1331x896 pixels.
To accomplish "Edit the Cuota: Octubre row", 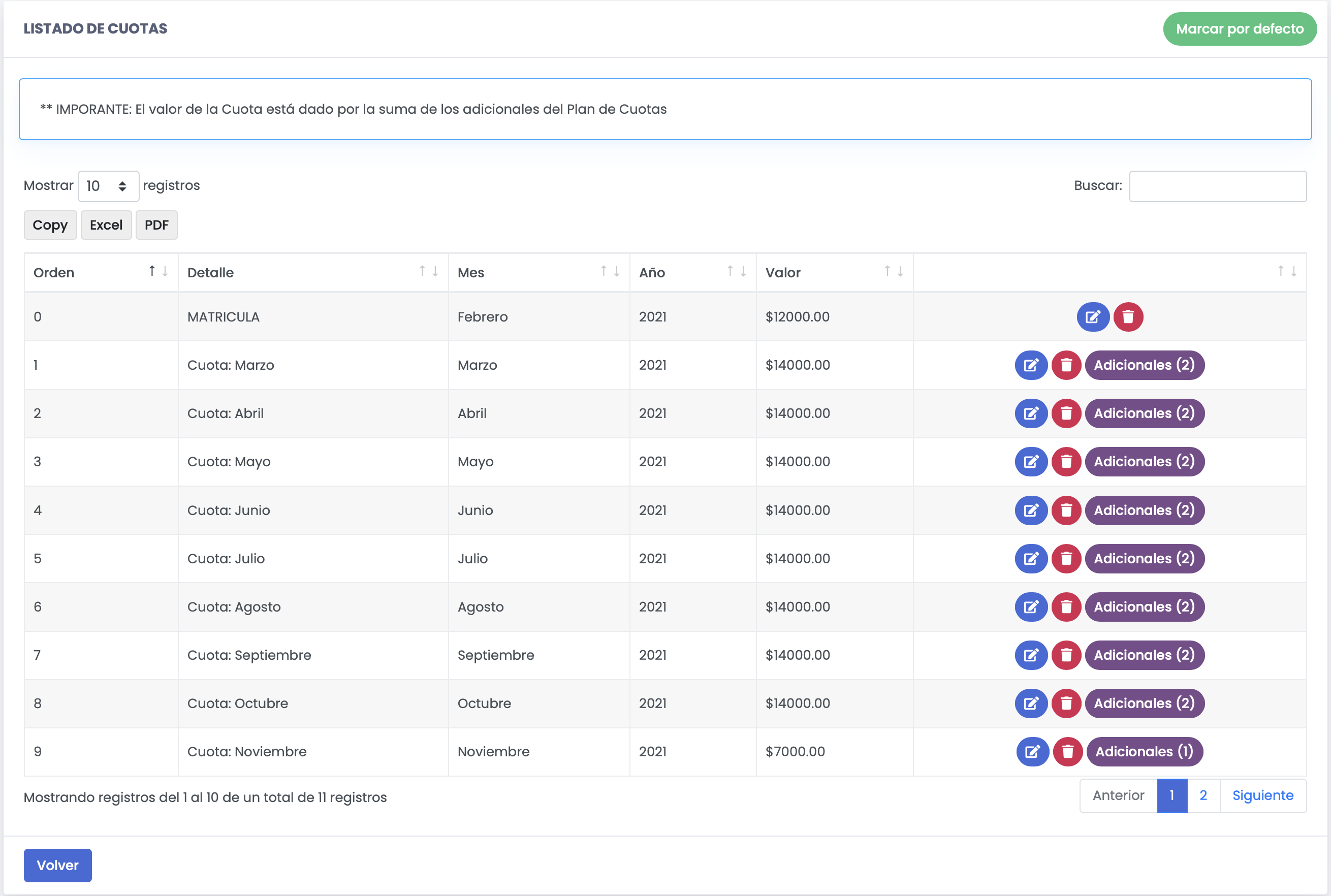I will 1031,703.
